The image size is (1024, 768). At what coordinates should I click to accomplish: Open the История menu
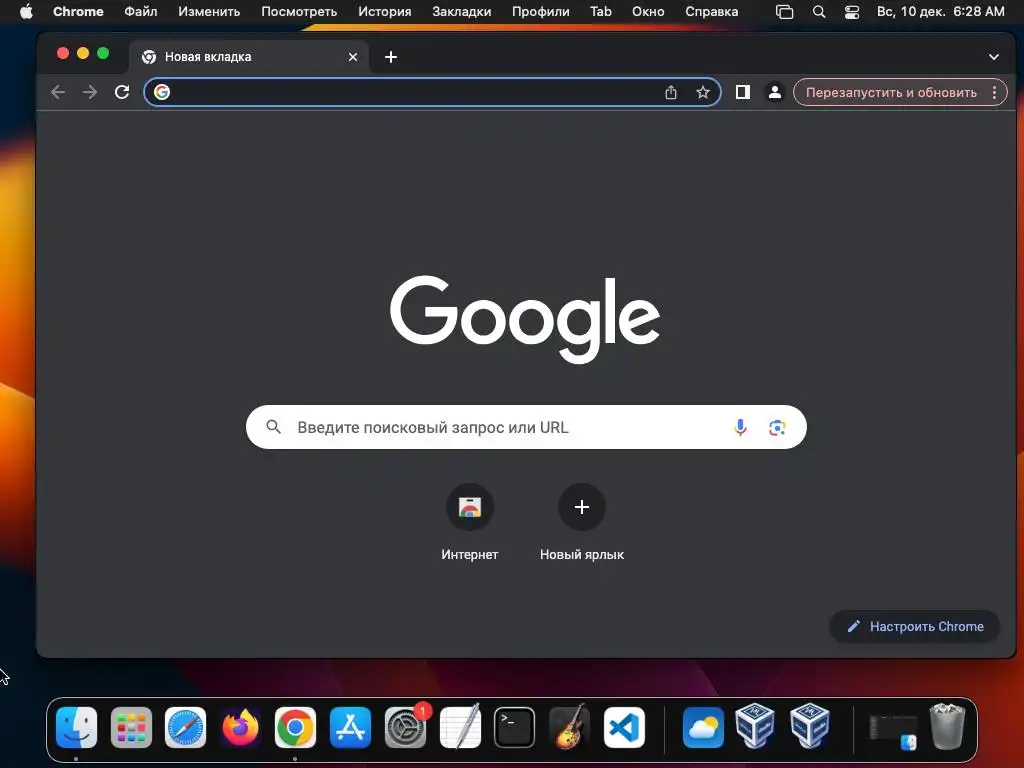pos(385,12)
